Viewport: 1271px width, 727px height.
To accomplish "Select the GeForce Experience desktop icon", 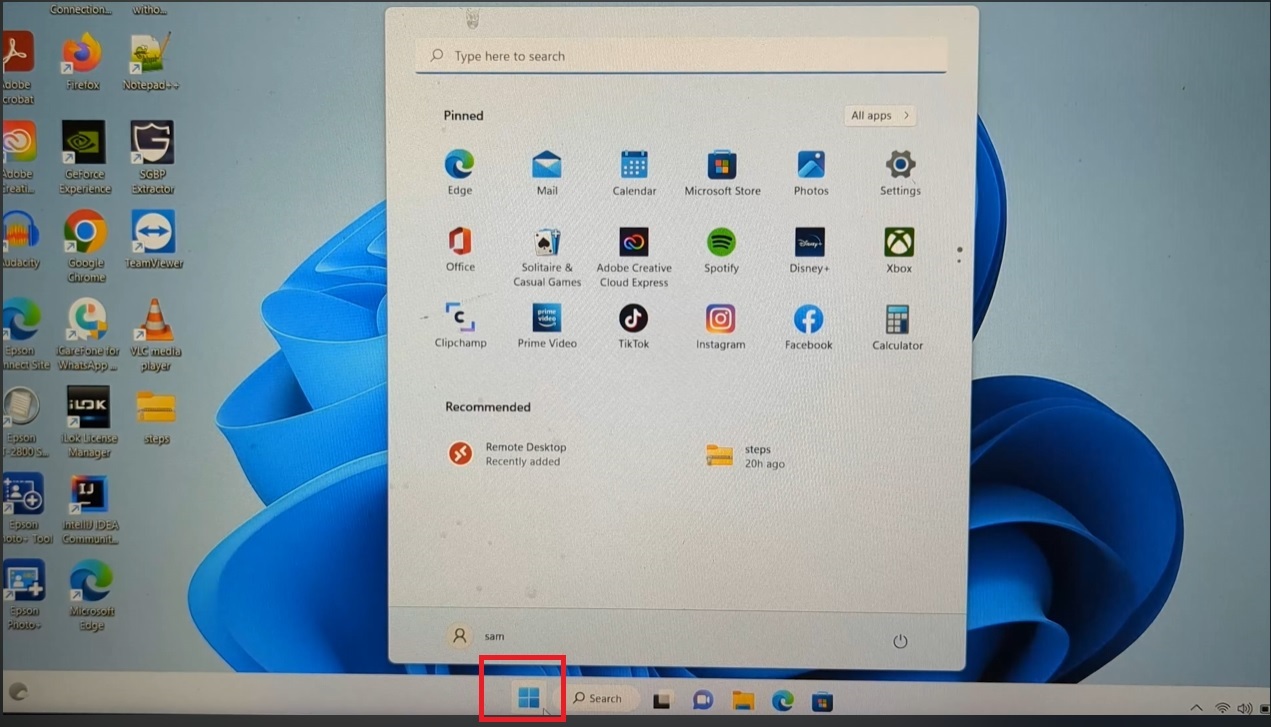I will 85,157.
